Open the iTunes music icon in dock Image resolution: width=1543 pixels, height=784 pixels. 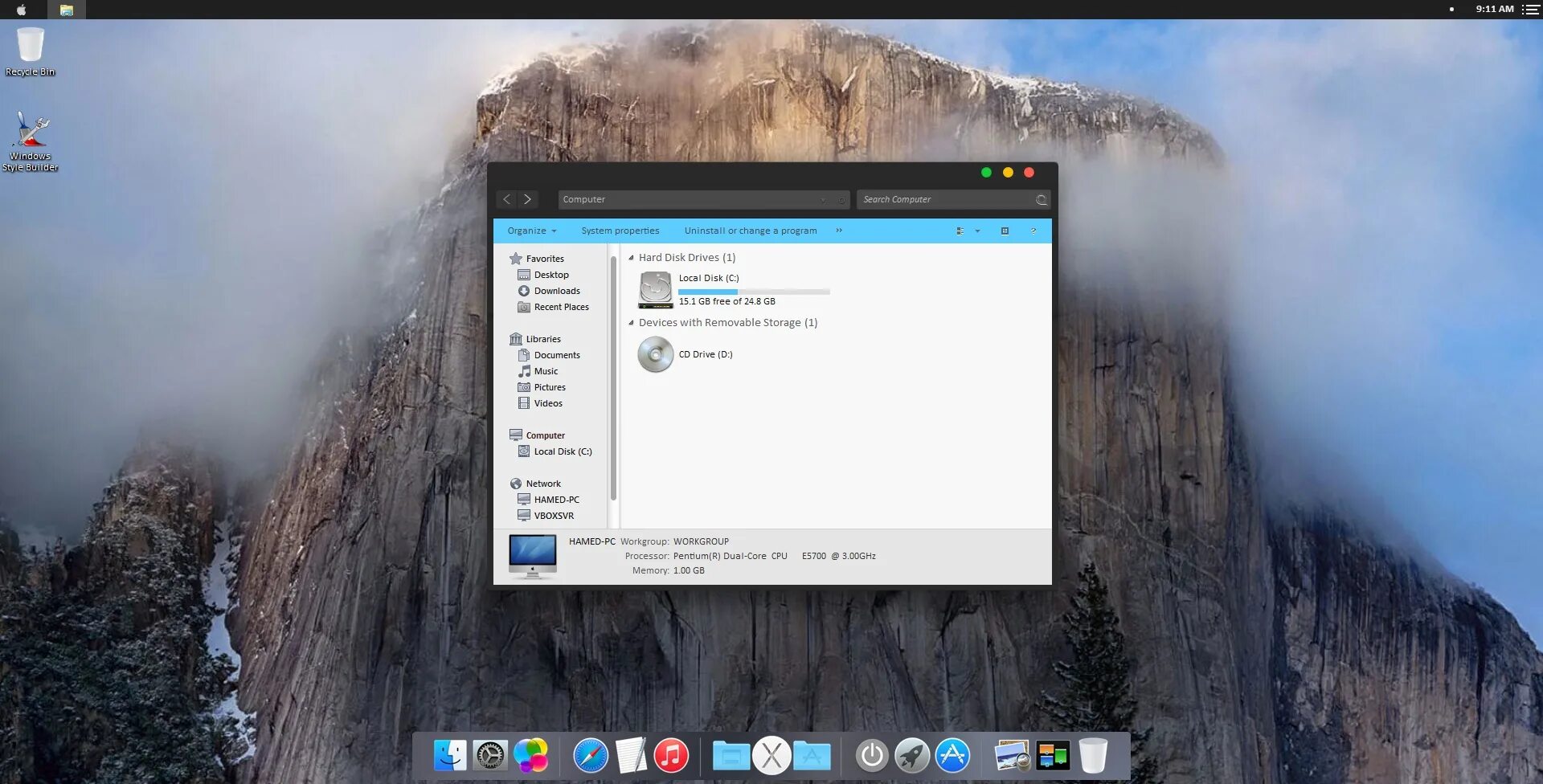(x=671, y=756)
